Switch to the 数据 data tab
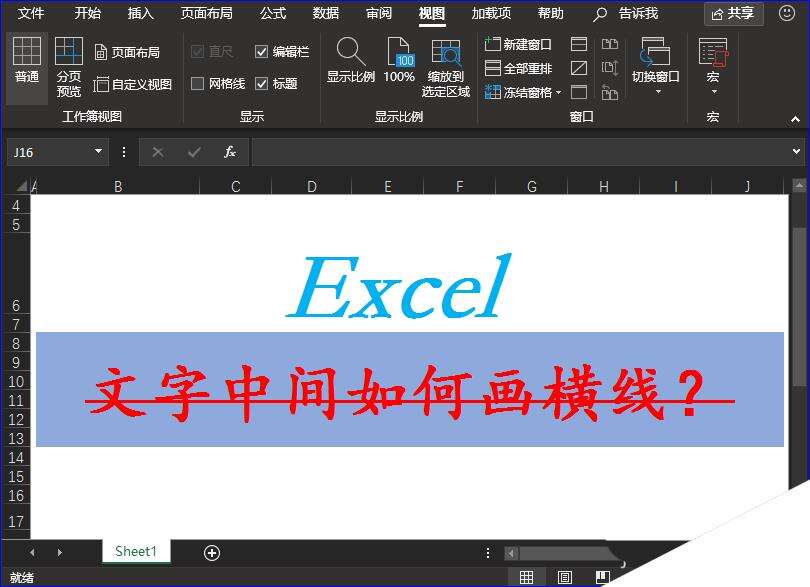This screenshot has width=810, height=587. [326, 13]
